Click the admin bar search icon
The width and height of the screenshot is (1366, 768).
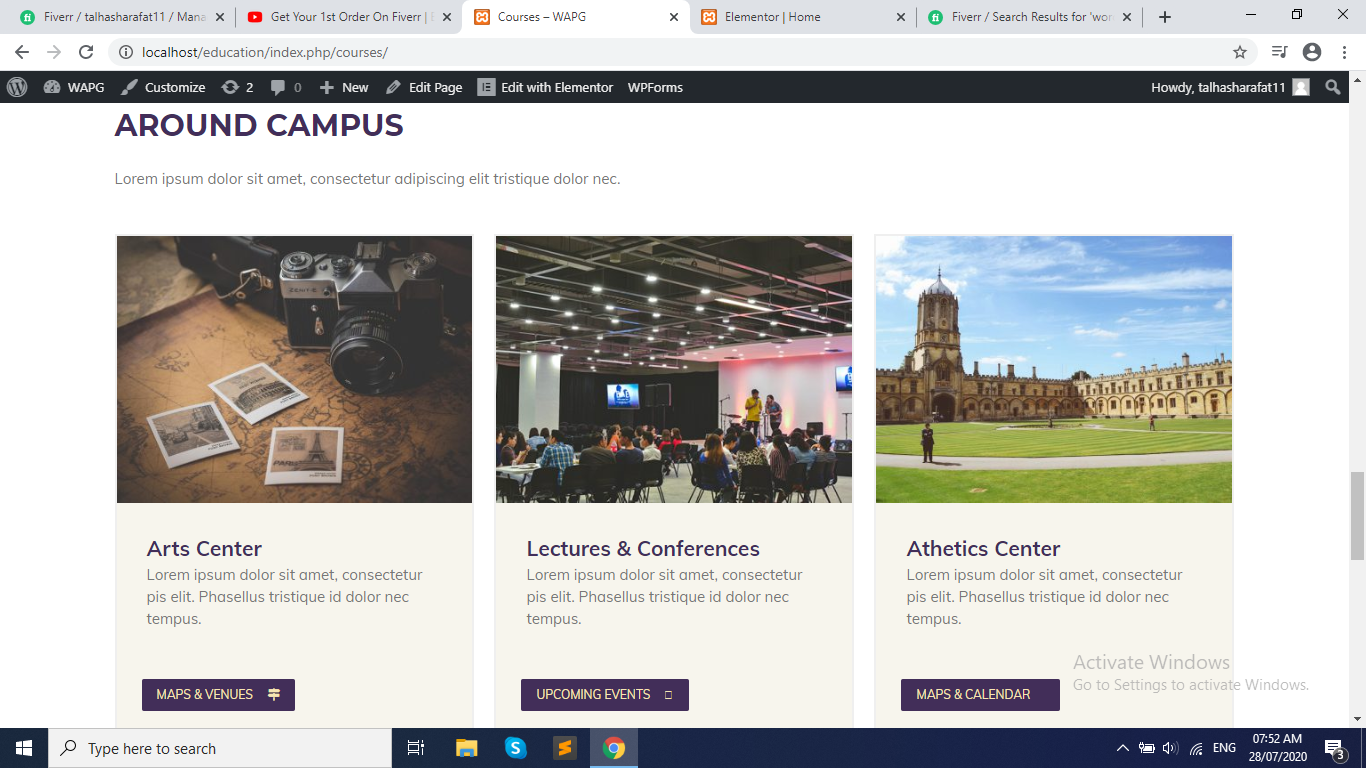[x=1334, y=87]
